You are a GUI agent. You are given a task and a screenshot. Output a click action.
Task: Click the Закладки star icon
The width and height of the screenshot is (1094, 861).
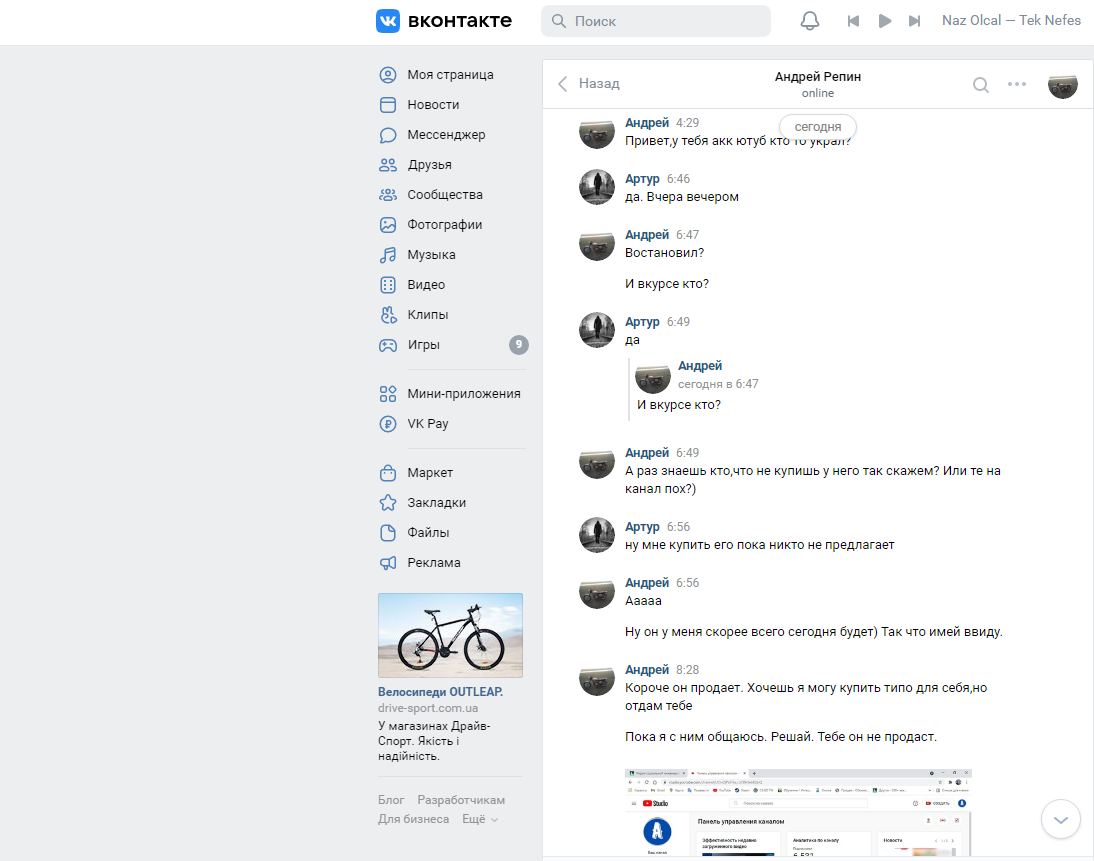click(388, 502)
